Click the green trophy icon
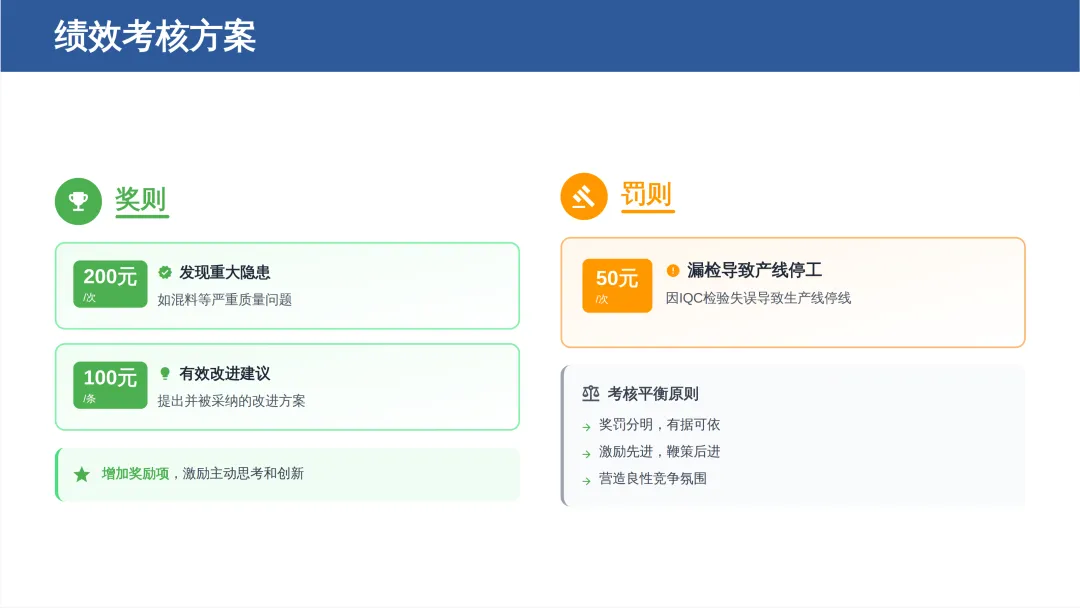This screenshot has width=1080, height=608. pos(78,201)
